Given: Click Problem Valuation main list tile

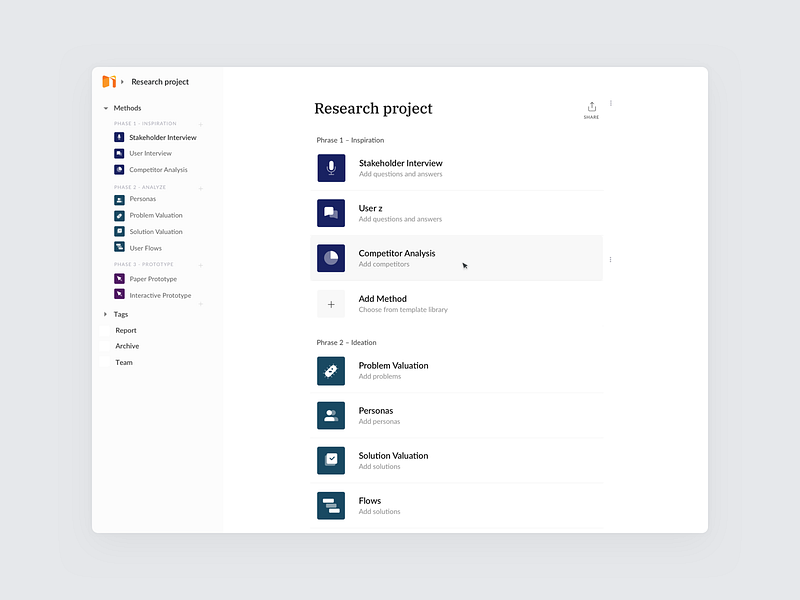Looking at the screenshot, I should 331,371.
